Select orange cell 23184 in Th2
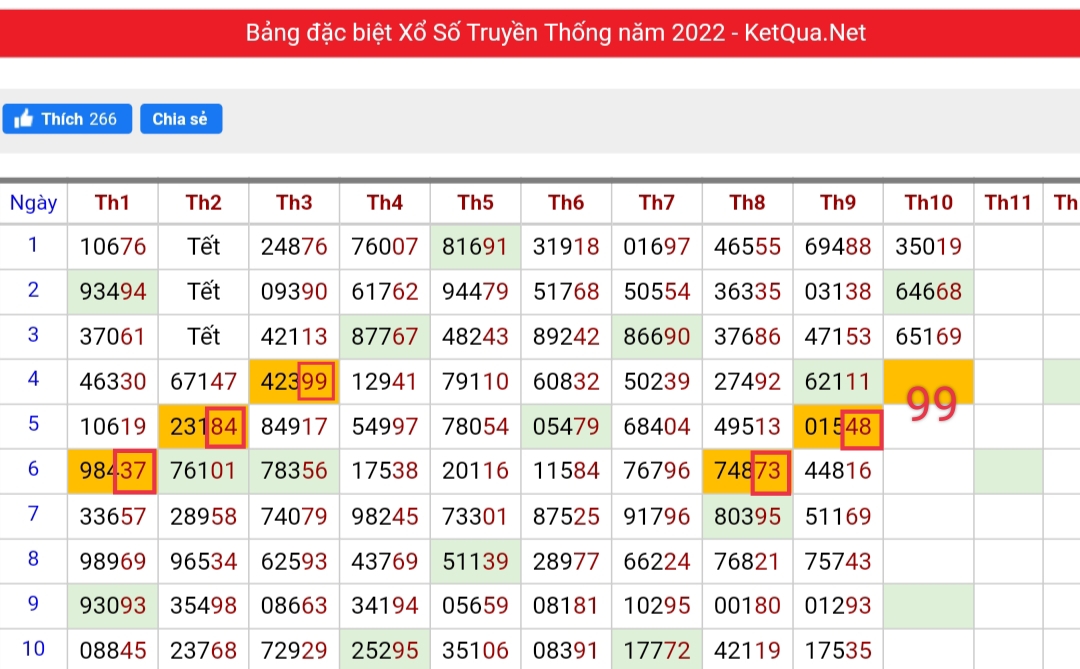Viewport: 1080px width, 669px height. click(x=203, y=427)
